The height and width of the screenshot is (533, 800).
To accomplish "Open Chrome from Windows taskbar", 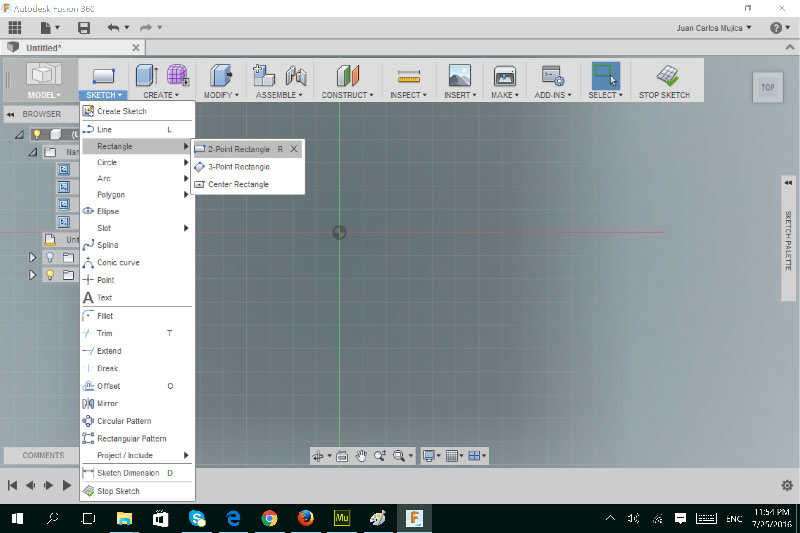I will (269, 519).
